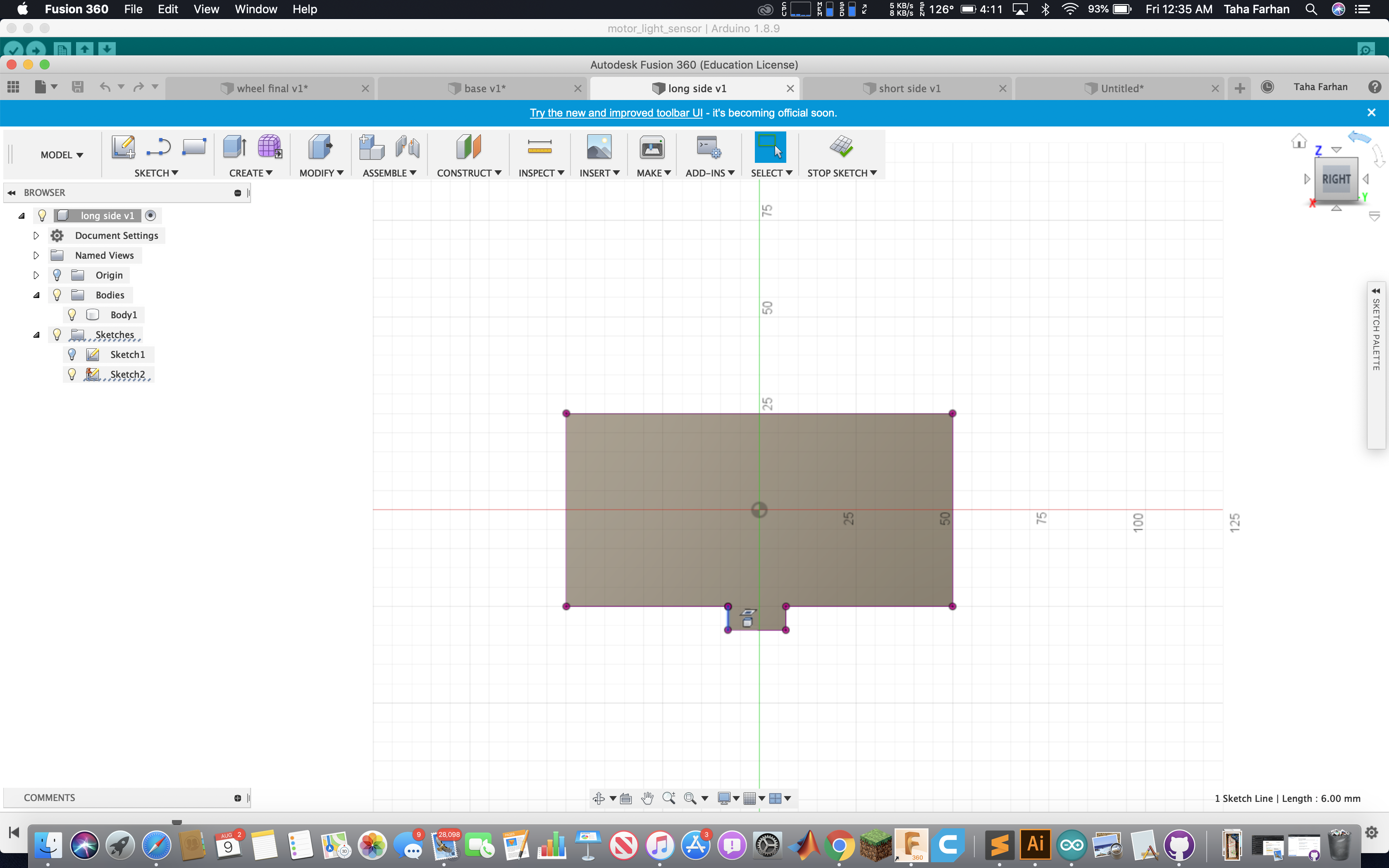Click the Press Pull modify icon
This screenshot has height=868, width=1389.
(320, 147)
